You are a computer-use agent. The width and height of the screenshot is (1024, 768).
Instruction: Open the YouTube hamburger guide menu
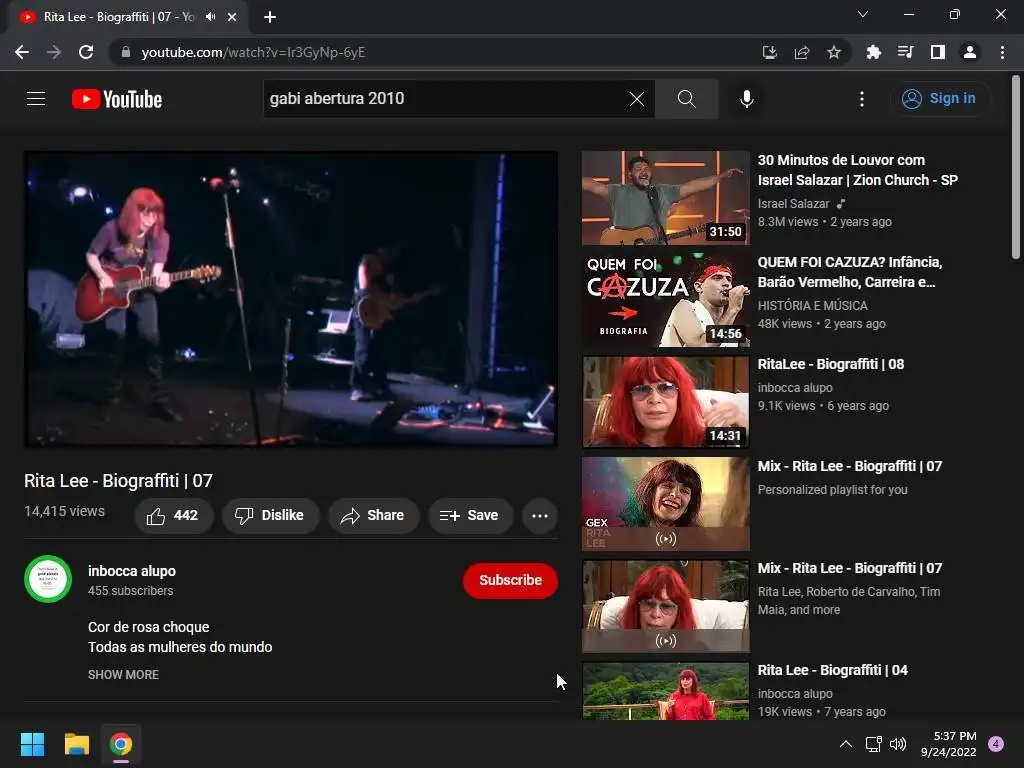click(x=36, y=99)
